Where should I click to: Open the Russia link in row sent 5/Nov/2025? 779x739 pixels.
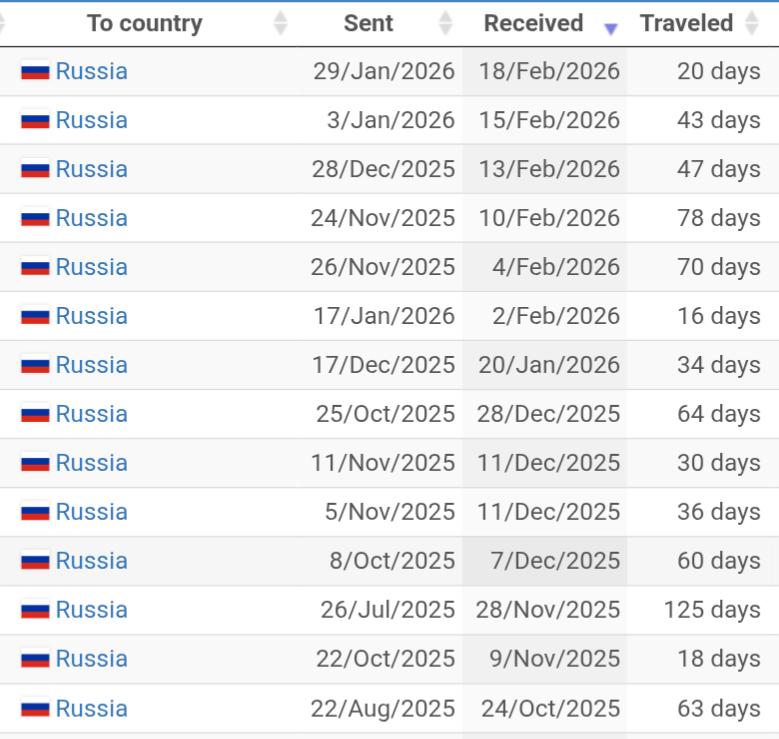(91, 512)
